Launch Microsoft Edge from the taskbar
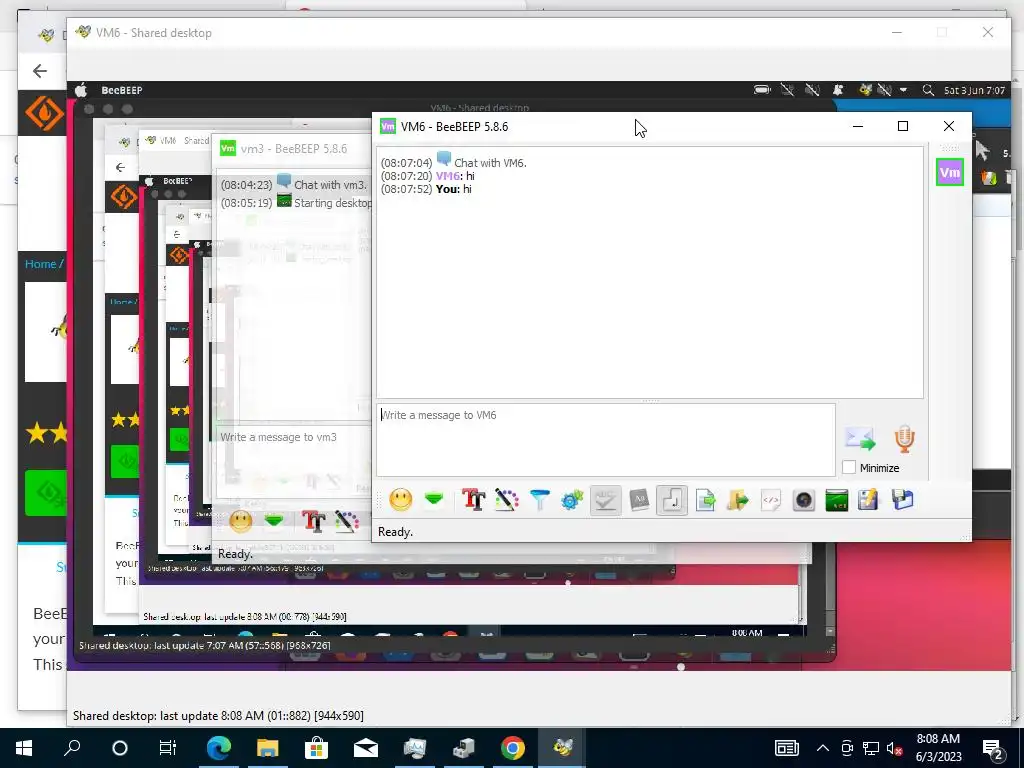Screen dimensions: 1024x768 pyautogui.click(x=218, y=748)
